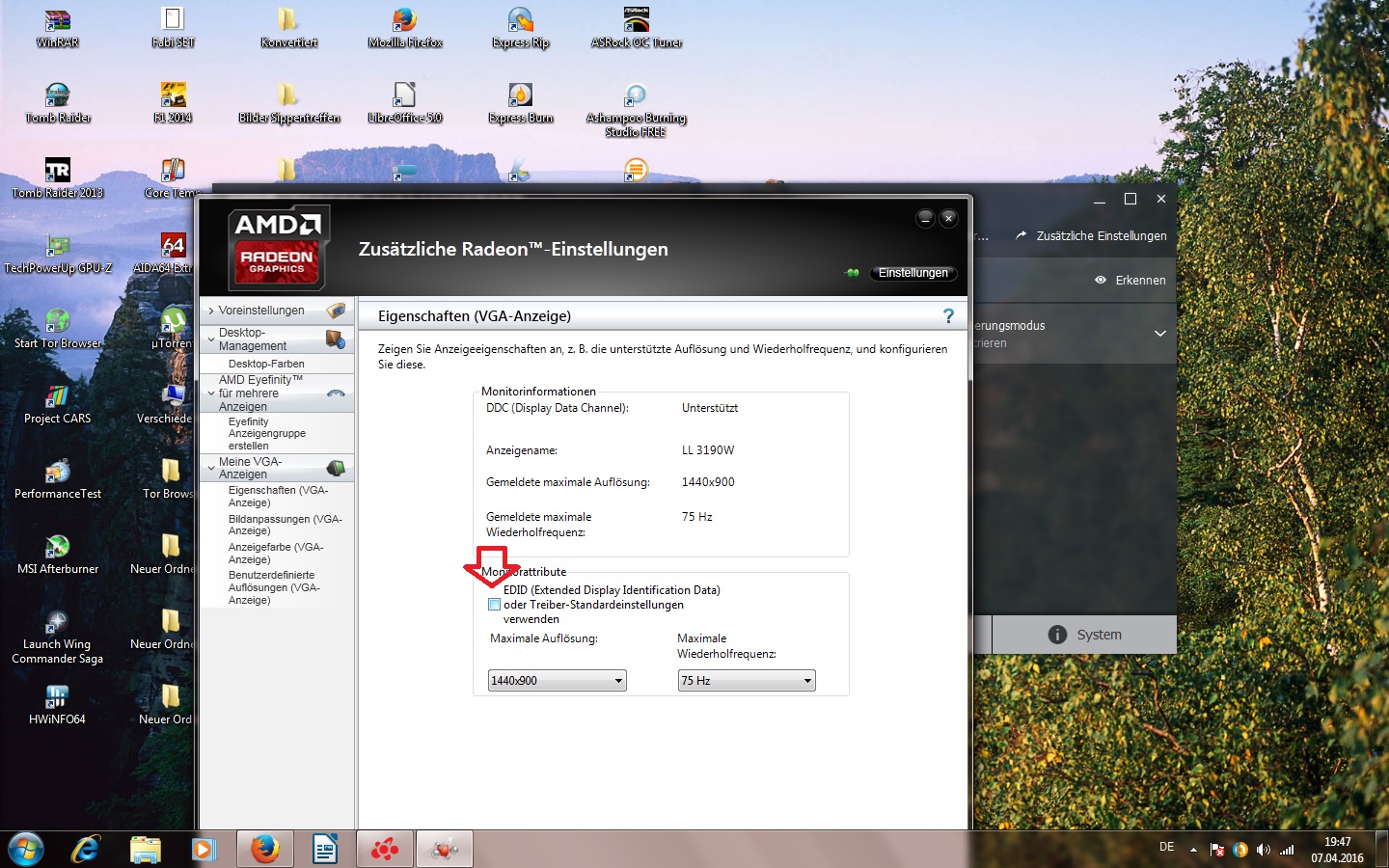Switch to the LibreOffice Writer taskbar item

point(325,850)
